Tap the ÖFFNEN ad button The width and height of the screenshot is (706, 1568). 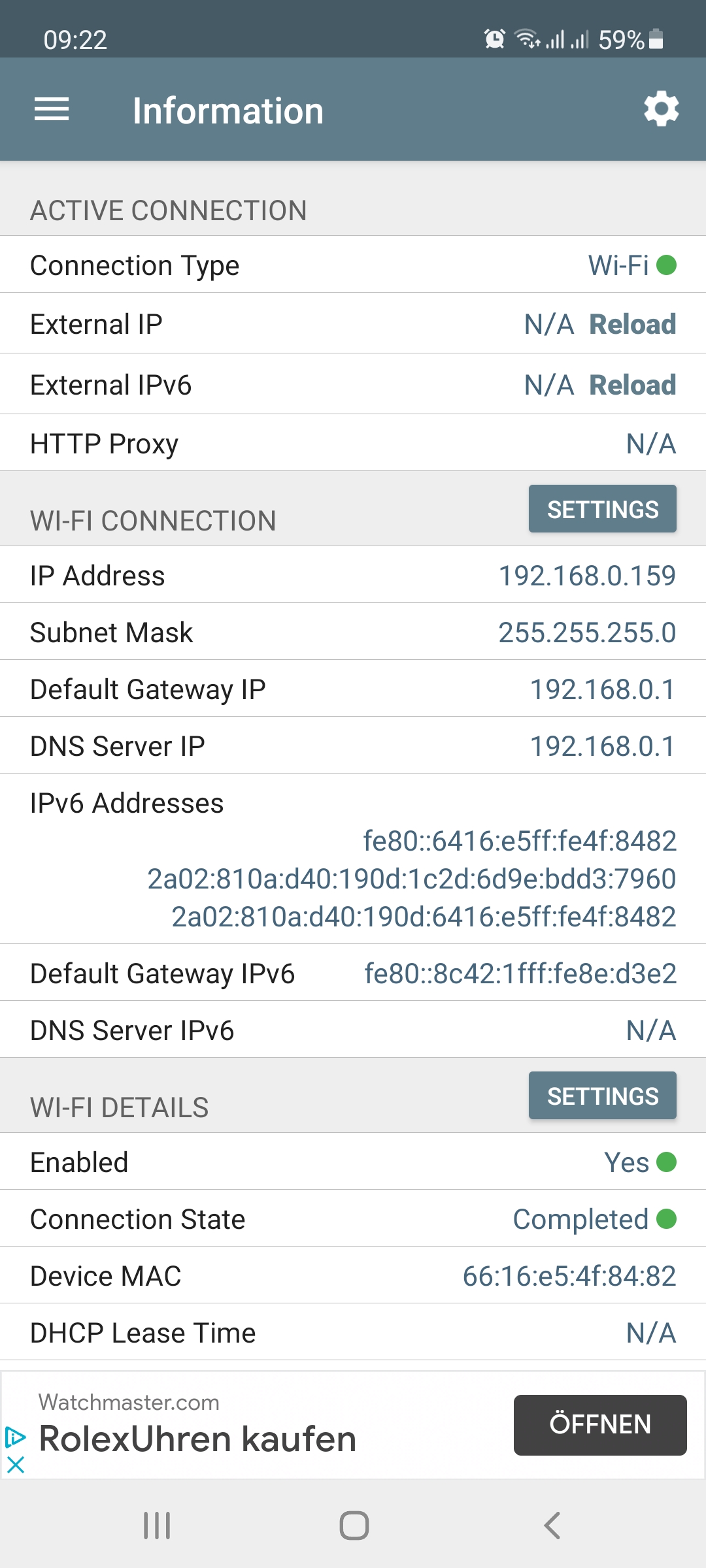(599, 1425)
